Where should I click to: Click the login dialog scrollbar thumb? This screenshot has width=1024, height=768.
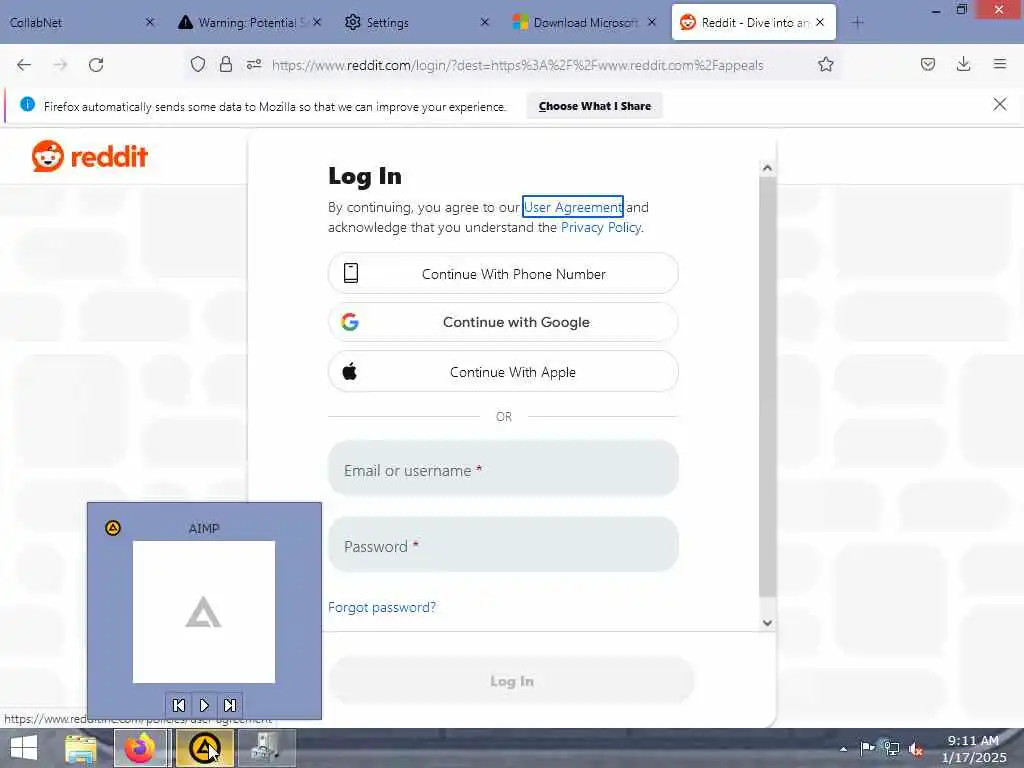(x=767, y=387)
